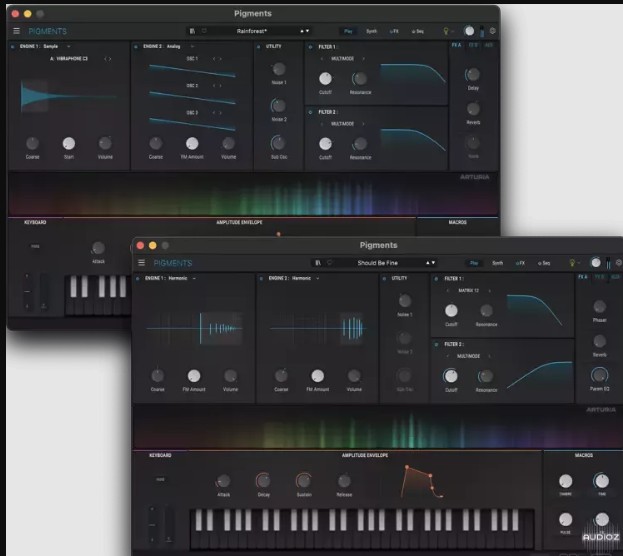Favorite the Rainforest preset with heart icon

[204, 31]
